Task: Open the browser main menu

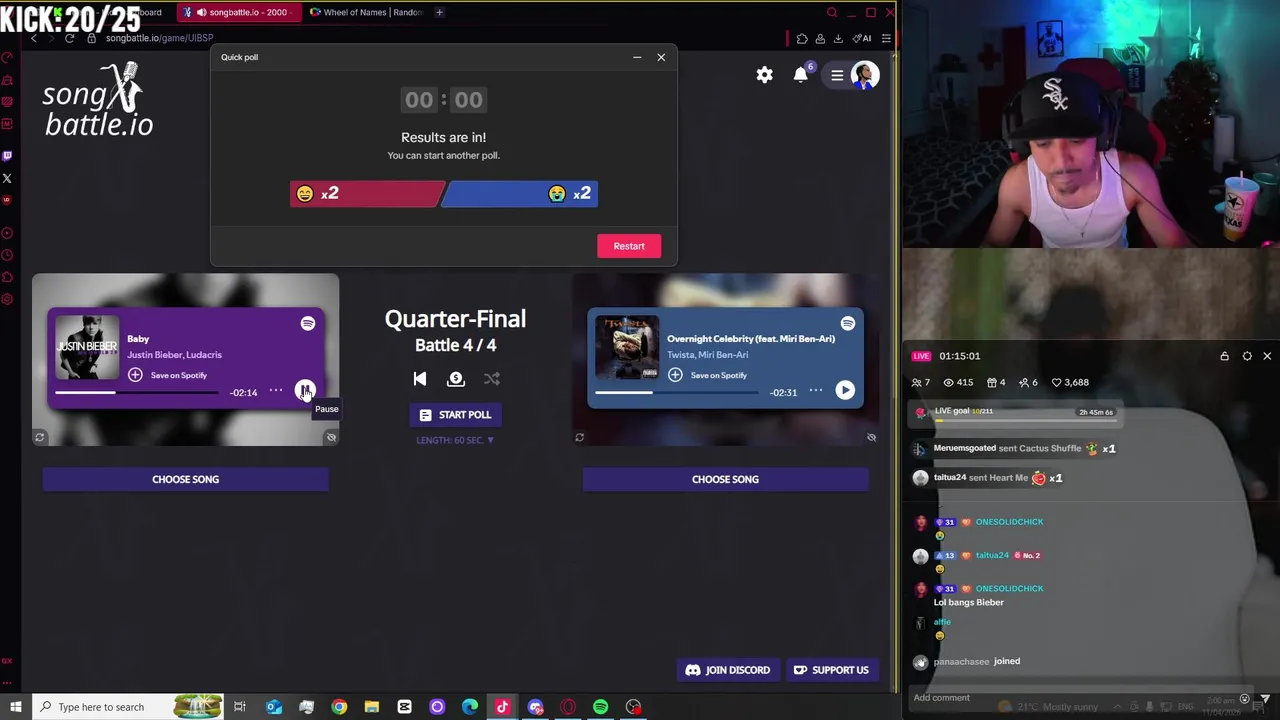Action: coord(886,38)
